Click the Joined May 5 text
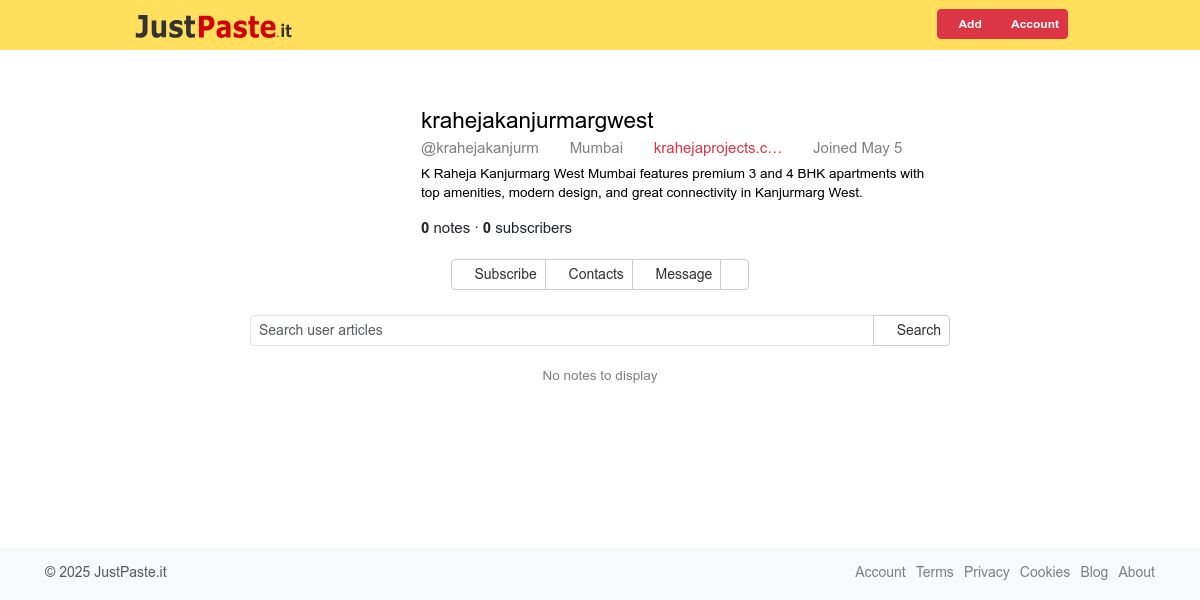This screenshot has height=600, width=1200. 857,148
